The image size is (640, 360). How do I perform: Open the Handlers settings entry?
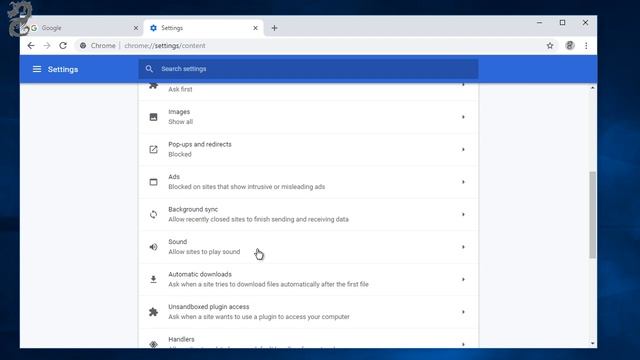(x=309, y=338)
